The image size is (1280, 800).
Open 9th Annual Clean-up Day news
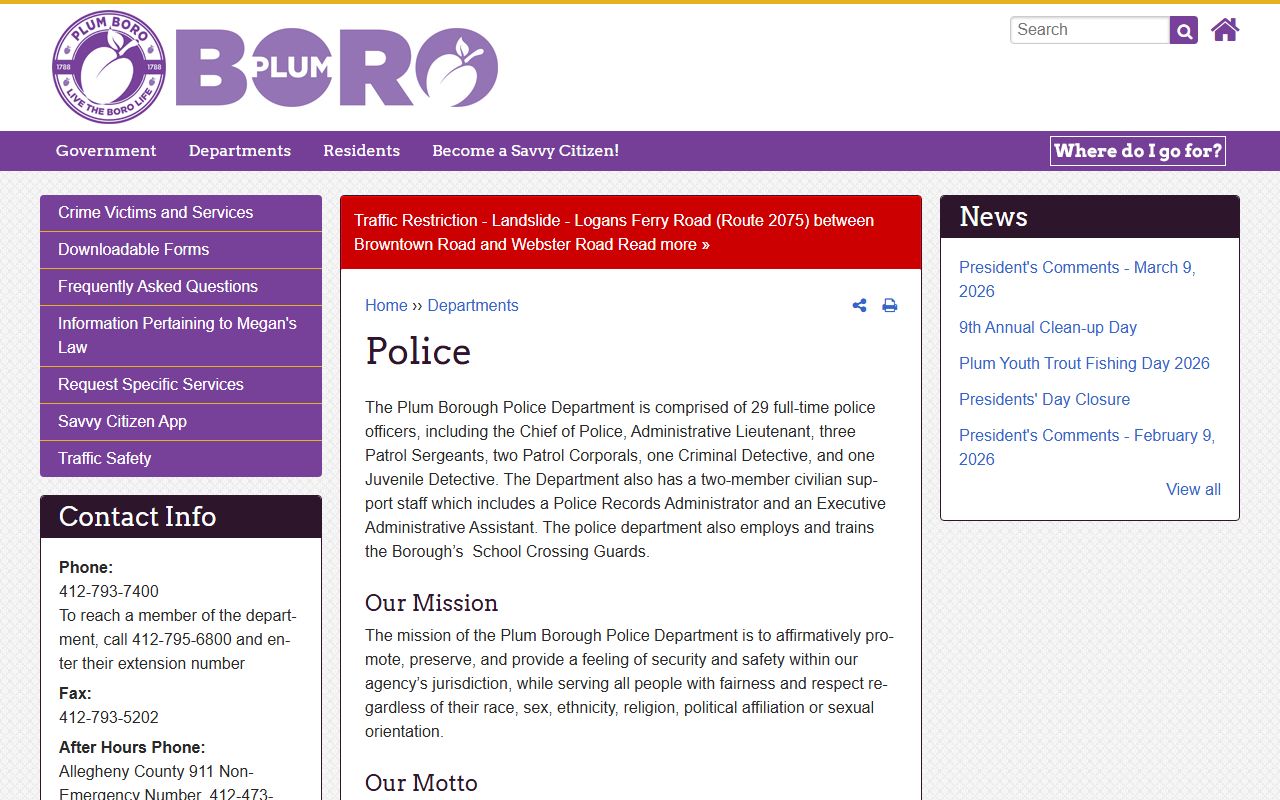tap(1048, 327)
